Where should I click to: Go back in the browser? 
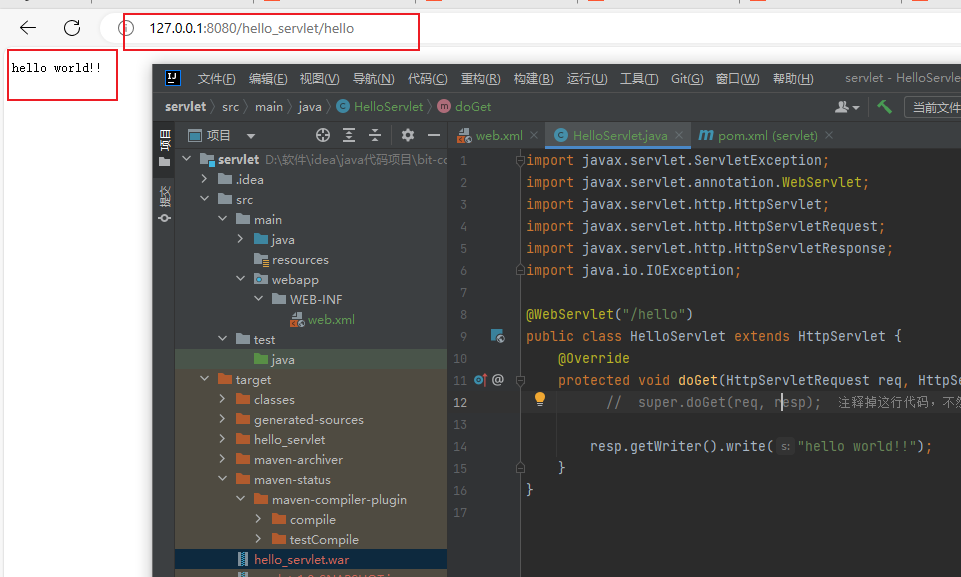coord(28,28)
